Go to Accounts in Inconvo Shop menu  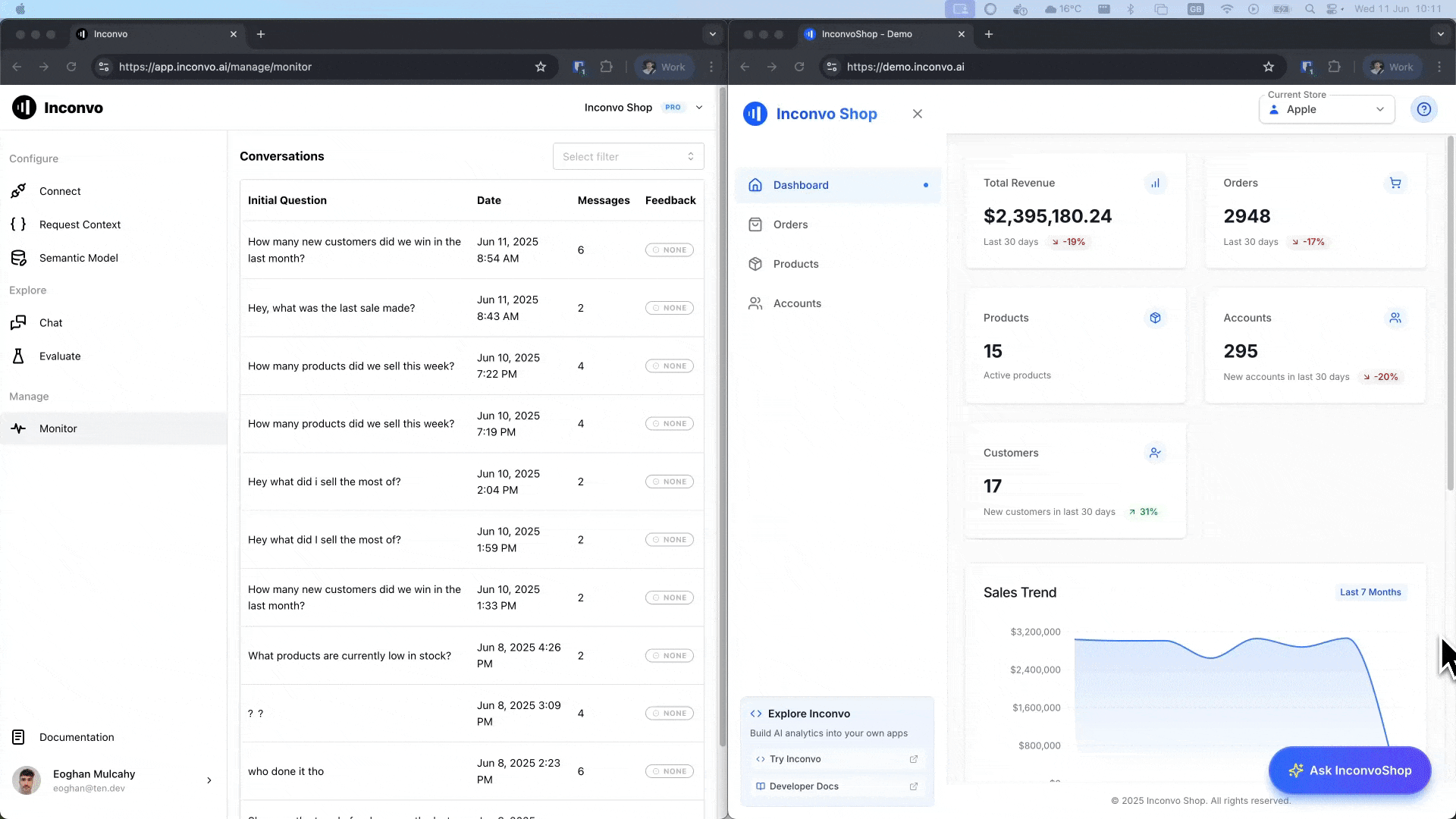pyautogui.click(x=838, y=303)
